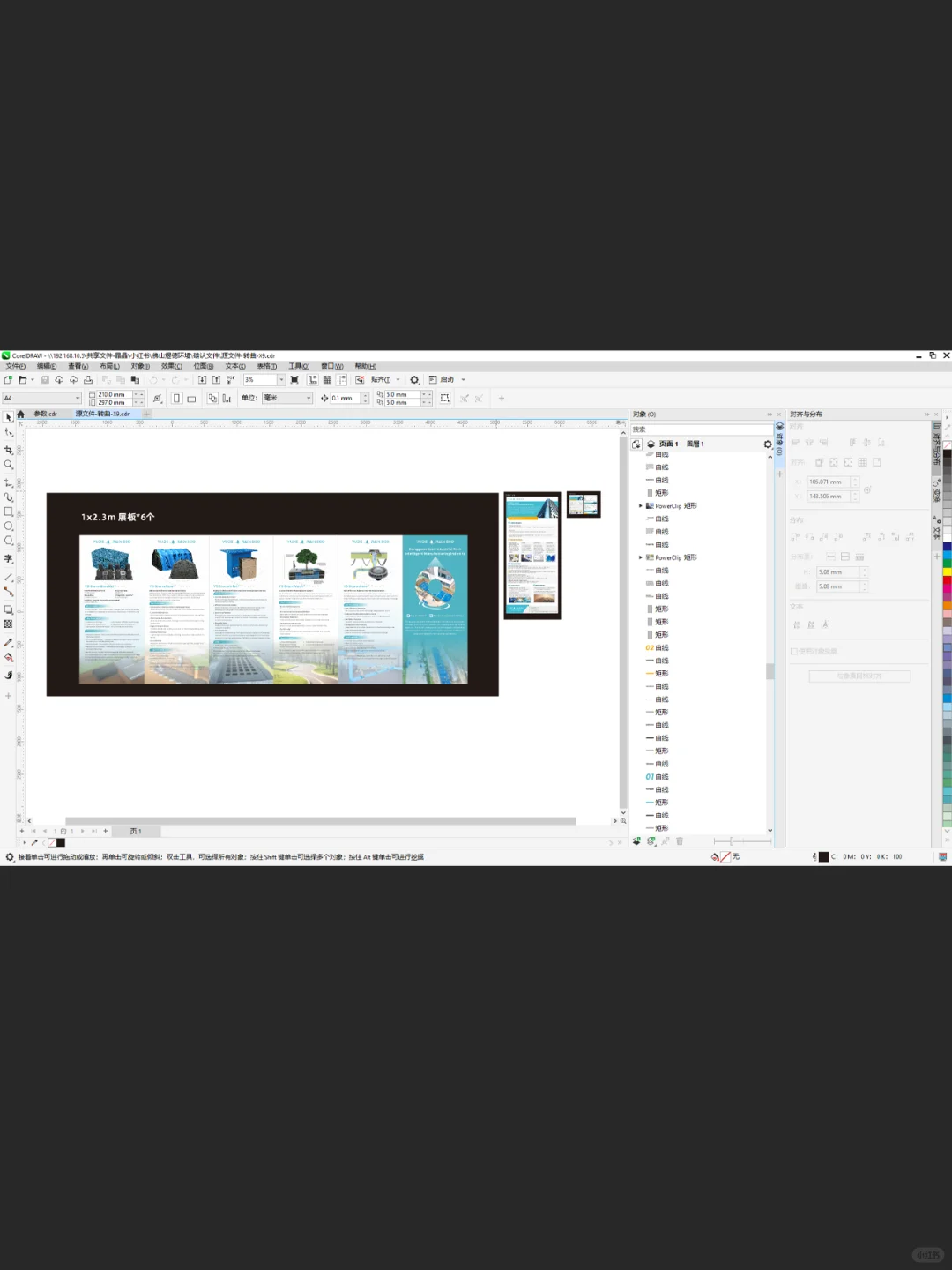The image size is (952, 1270).
Task: Open the 编辑 menu
Action: pyautogui.click(x=47, y=366)
